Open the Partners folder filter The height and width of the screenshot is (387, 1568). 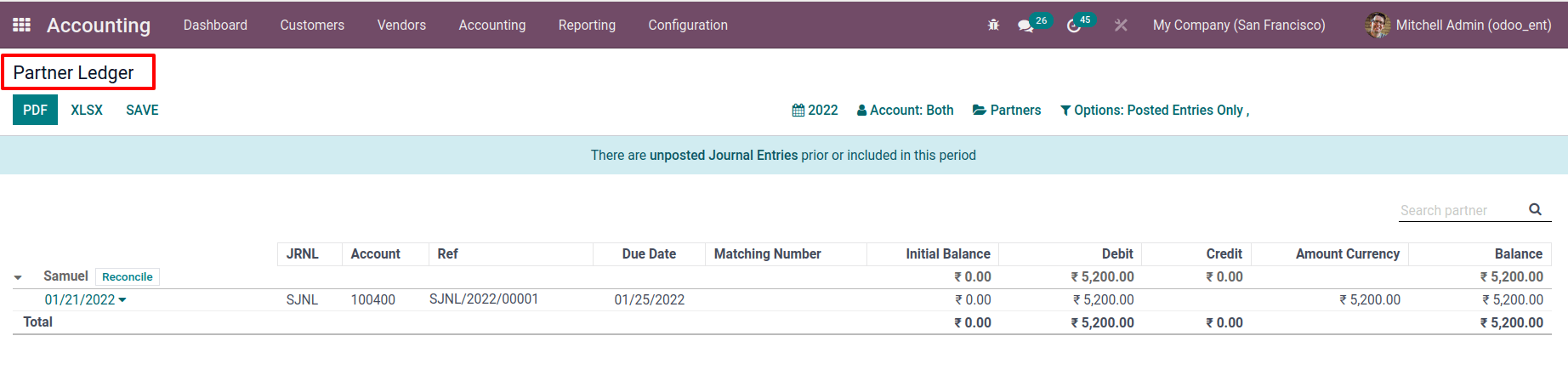(1007, 111)
